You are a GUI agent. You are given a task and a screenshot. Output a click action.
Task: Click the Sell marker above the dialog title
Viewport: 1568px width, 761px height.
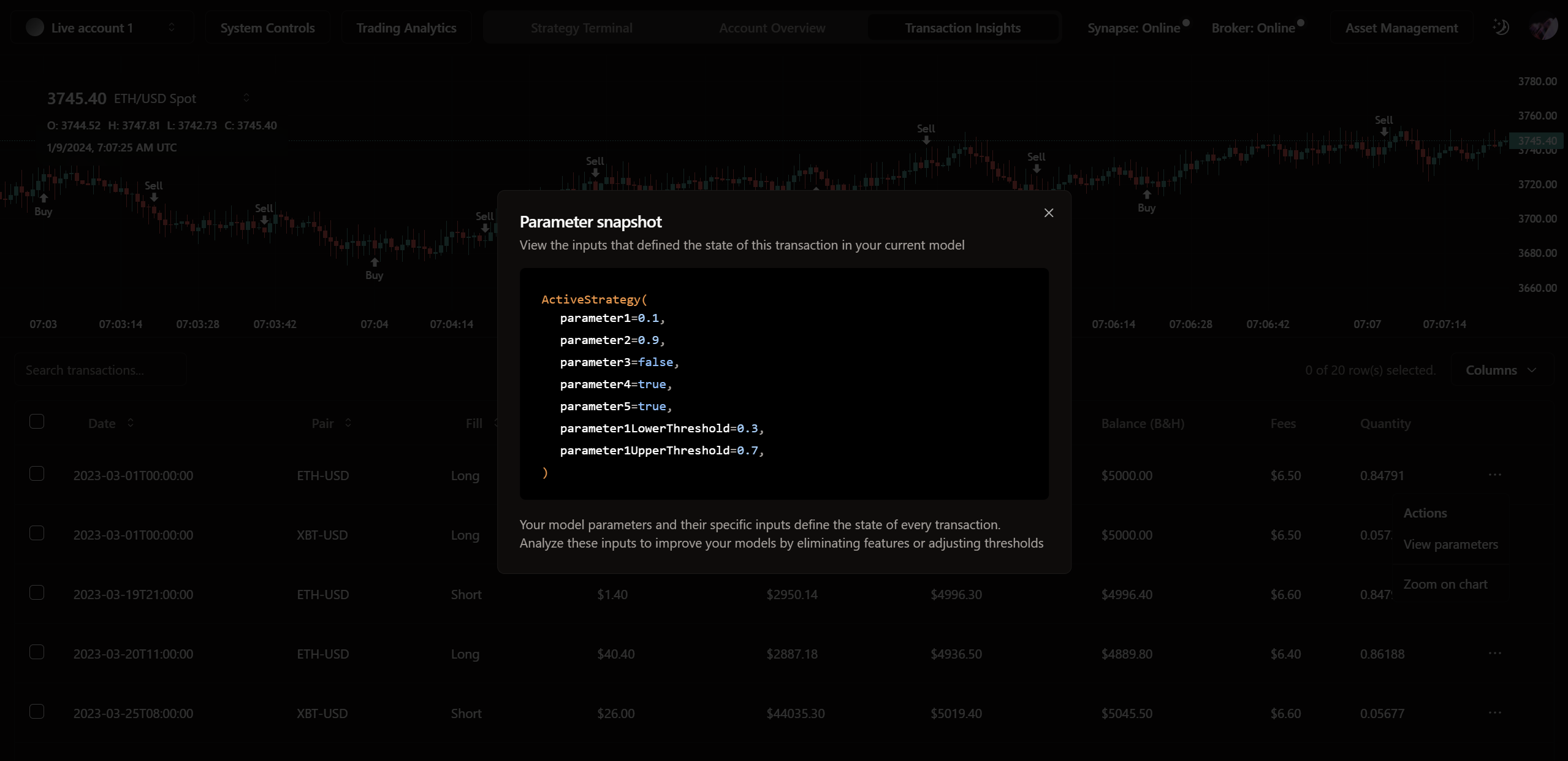click(595, 166)
